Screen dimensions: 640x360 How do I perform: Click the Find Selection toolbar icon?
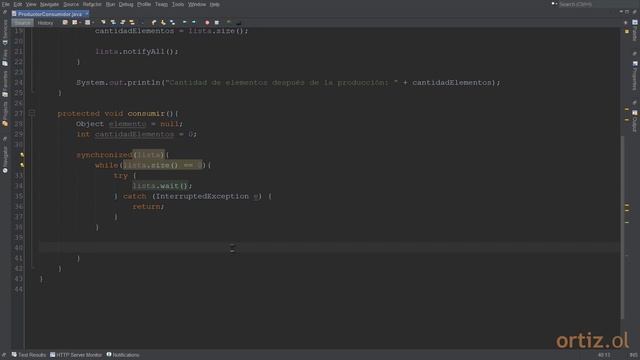(103, 22)
